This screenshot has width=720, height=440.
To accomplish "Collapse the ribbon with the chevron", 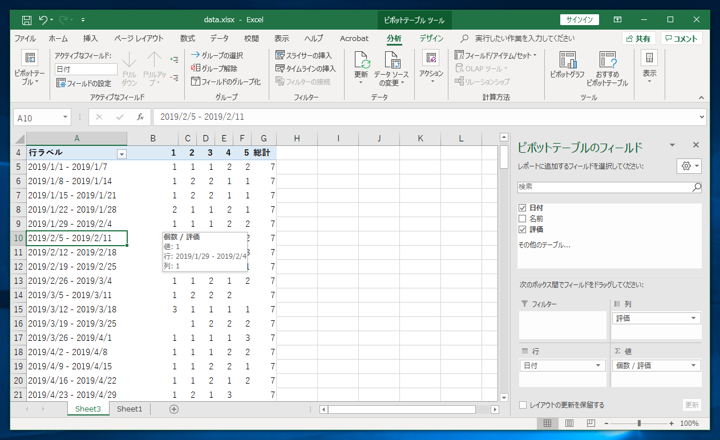I will pos(701,97).
